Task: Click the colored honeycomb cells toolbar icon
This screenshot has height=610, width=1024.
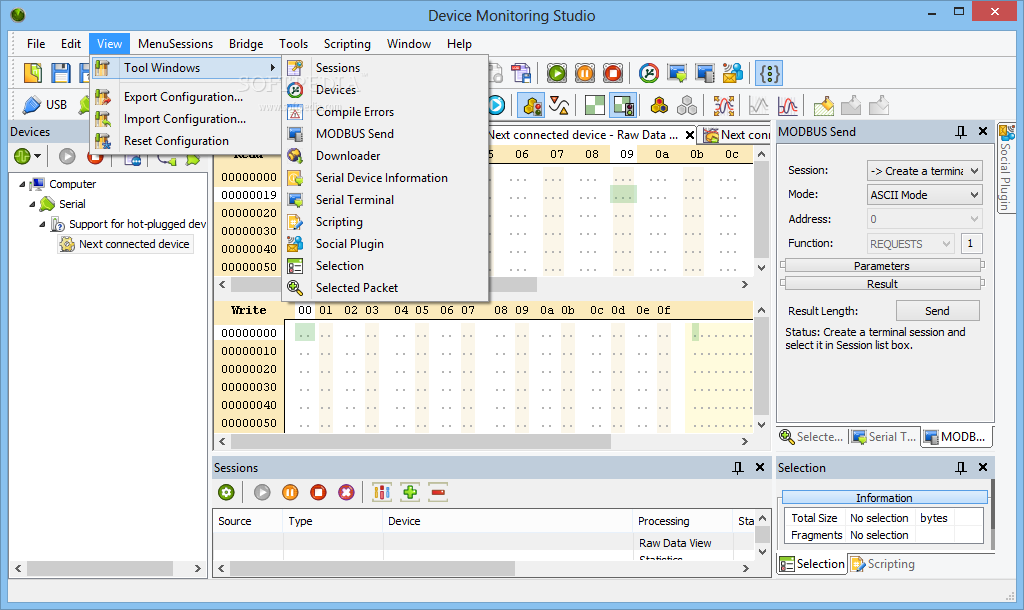Action: point(659,105)
